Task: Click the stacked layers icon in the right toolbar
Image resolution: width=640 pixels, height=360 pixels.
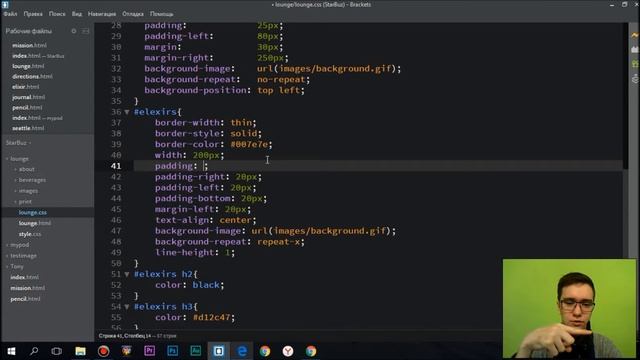Action: (635, 78)
